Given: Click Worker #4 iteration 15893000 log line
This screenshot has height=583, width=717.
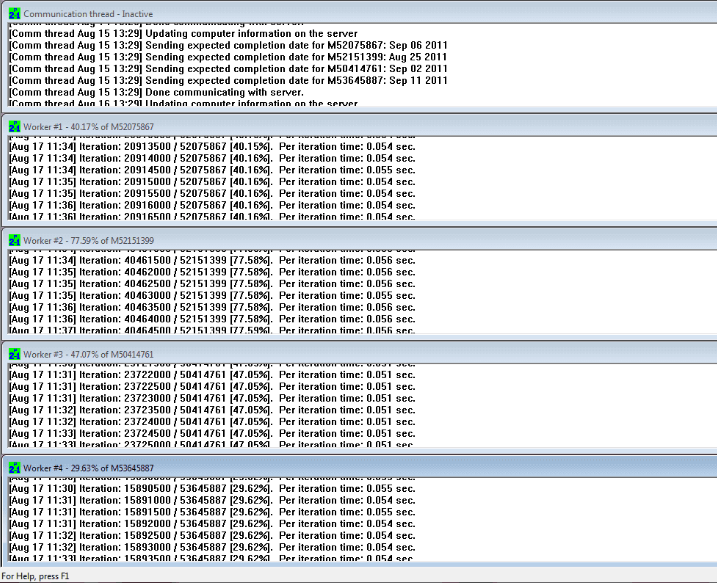Looking at the screenshot, I should click(x=212, y=547).
